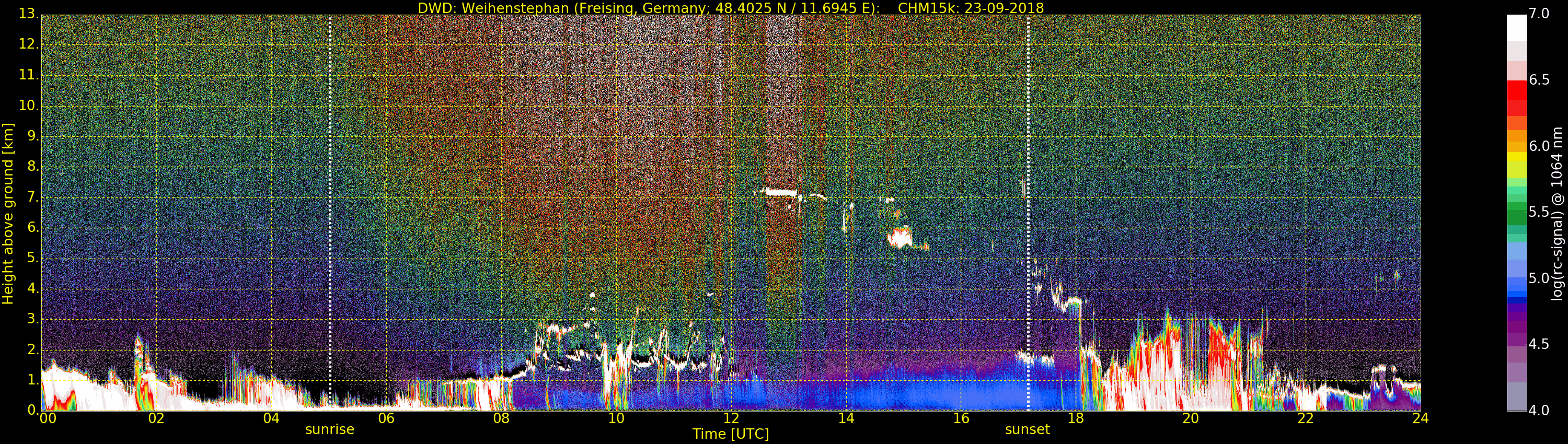Image resolution: width=1568 pixels, height=444 pixels.
Task: Click the height axis tick '12.' km
Action: (29, 44)
